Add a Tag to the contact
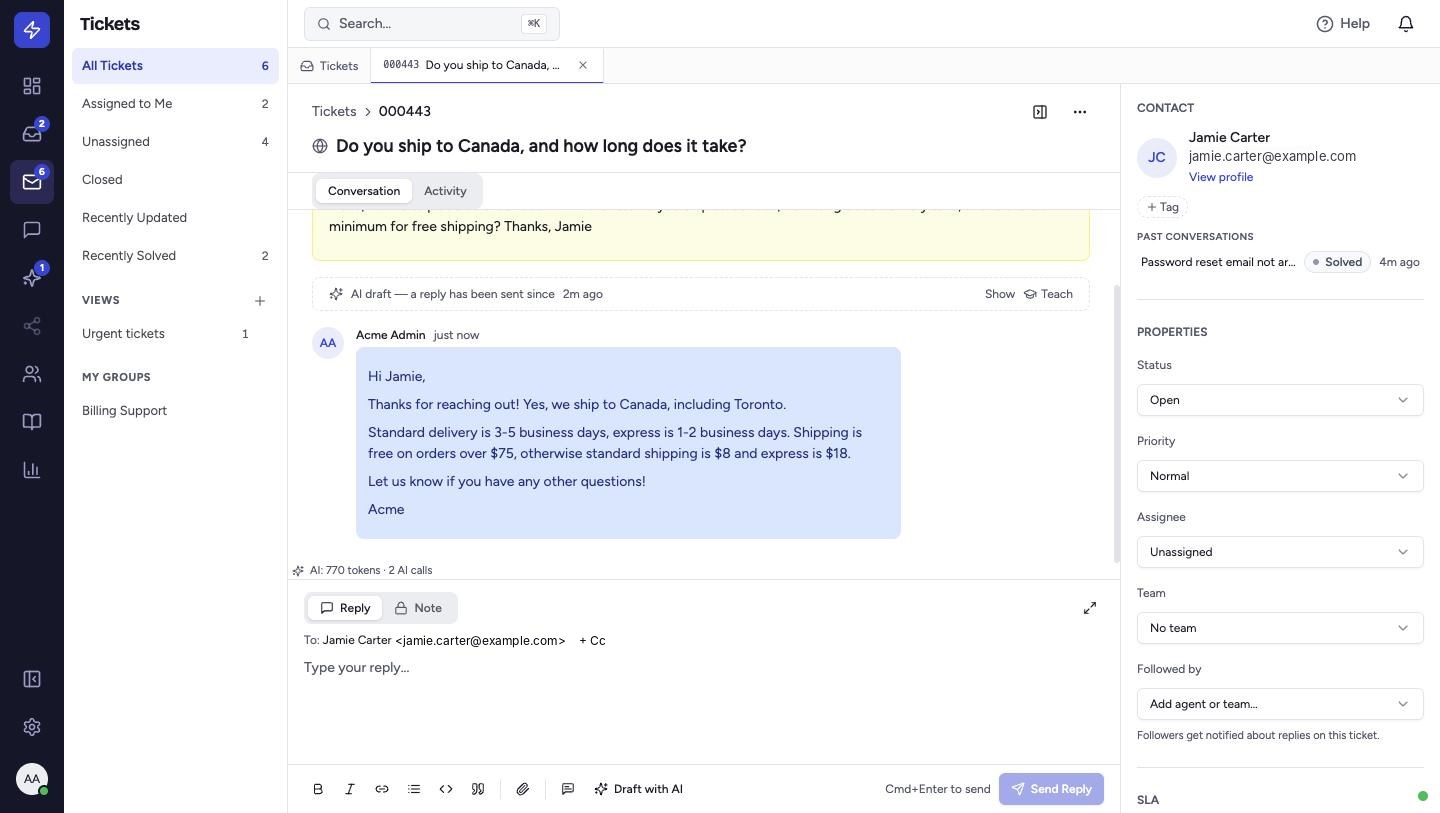 1162,207
